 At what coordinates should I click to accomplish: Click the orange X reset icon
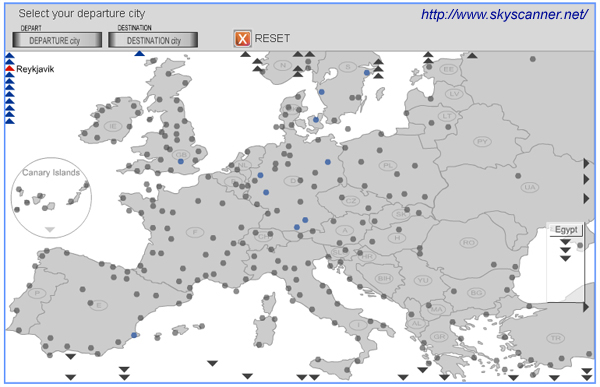pyautogui.click(x=242, y=39)
